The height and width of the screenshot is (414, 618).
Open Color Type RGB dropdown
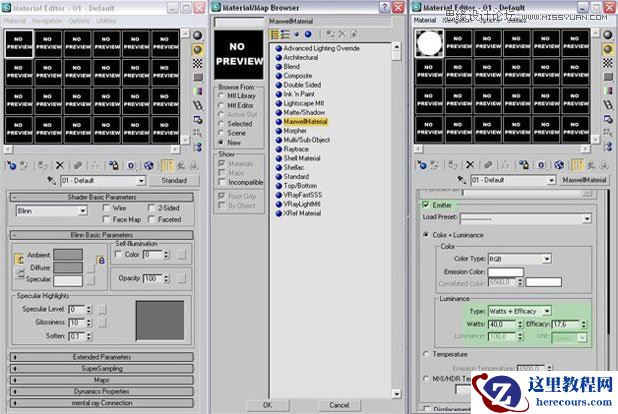click(547, 259)
